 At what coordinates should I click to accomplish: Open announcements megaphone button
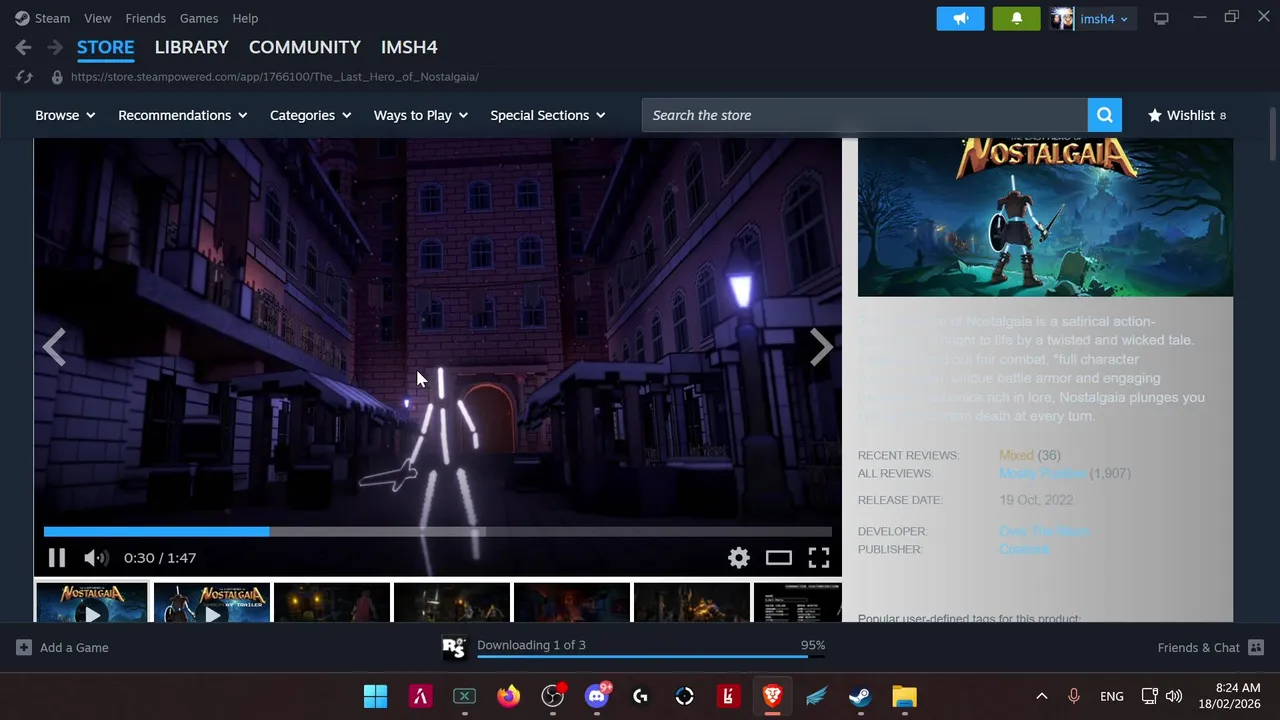(x=961, y=18)
